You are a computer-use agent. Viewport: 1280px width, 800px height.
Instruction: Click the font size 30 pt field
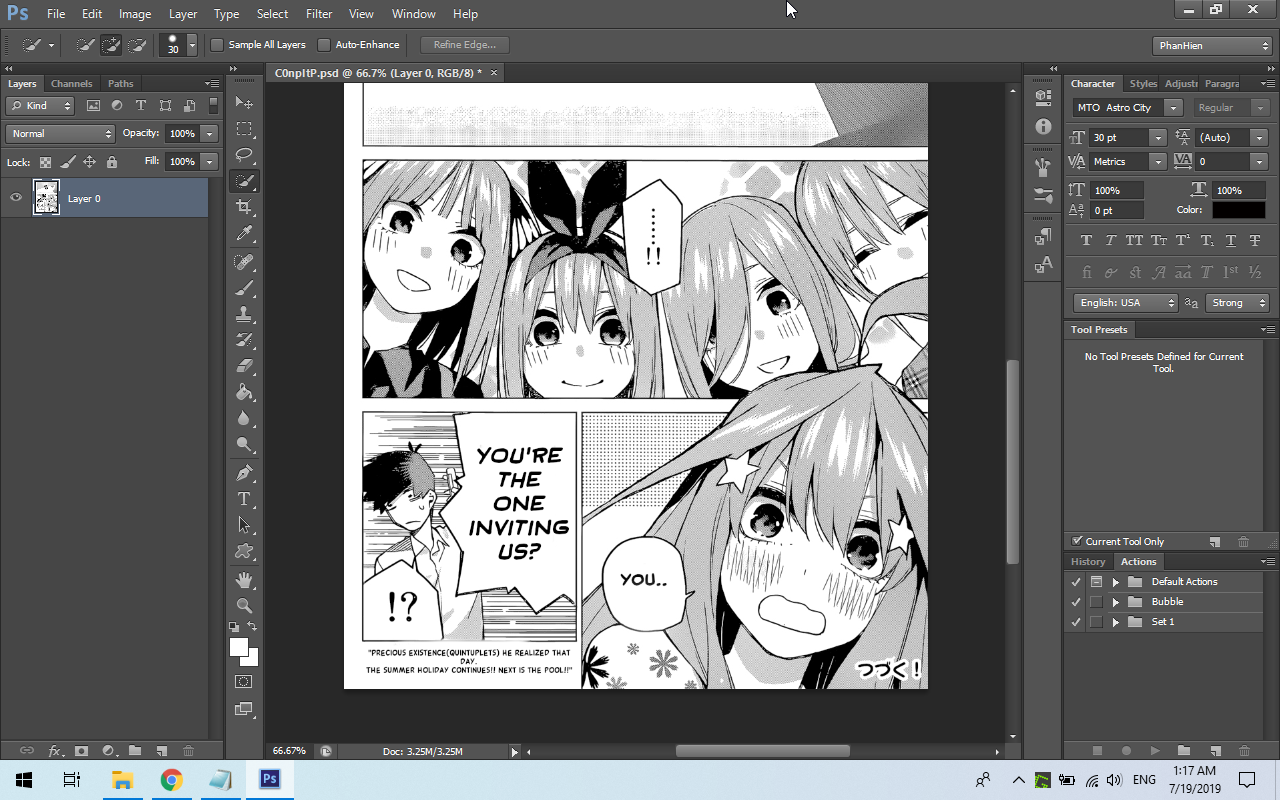click(x=1119, y=137)
